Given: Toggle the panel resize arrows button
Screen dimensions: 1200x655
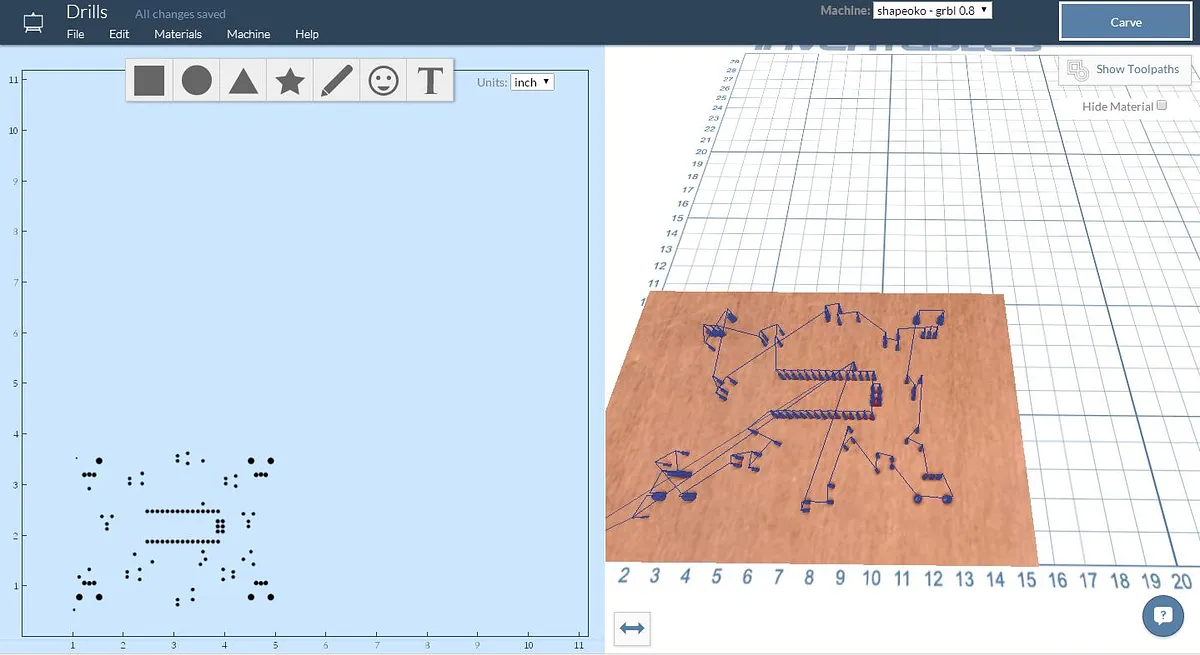Looking at the screenshot, I should 632,628.
